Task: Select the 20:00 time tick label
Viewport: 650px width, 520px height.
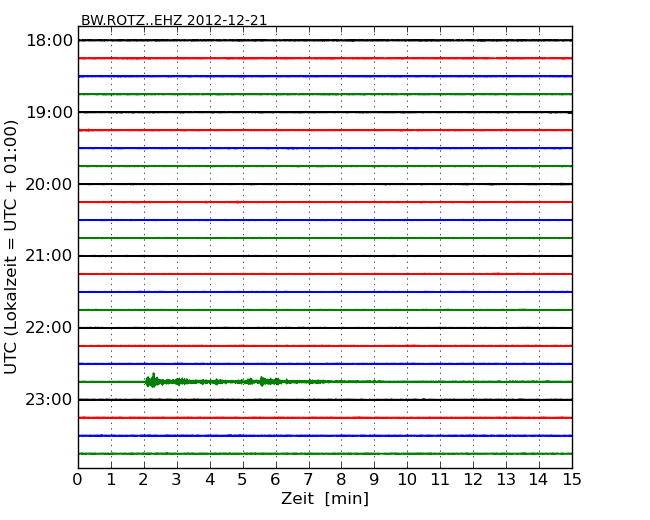Action: (49, 184)
